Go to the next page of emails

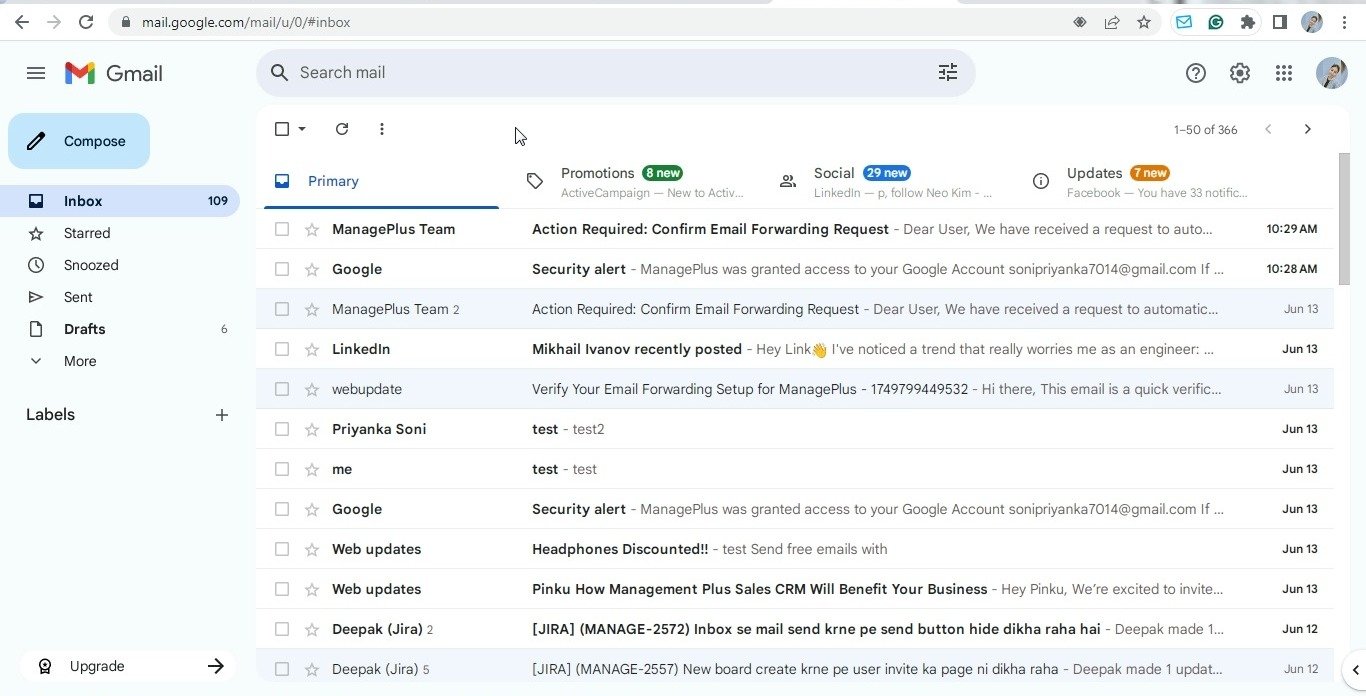(1307, 129)
